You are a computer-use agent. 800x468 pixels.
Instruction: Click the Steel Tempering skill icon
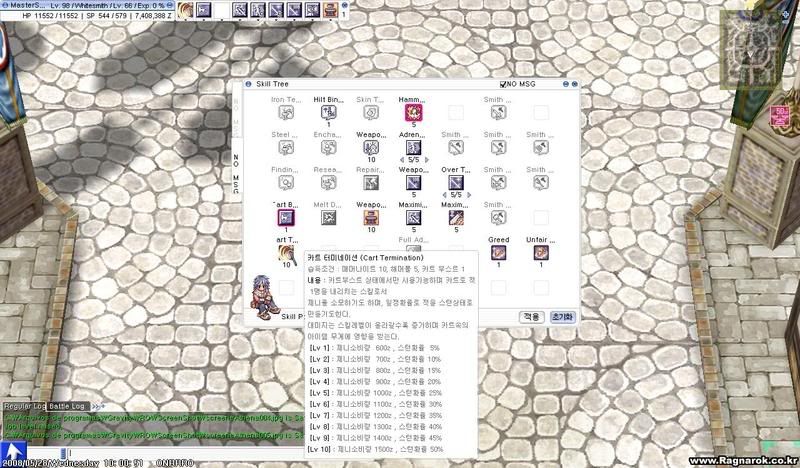tap(286, 147)
